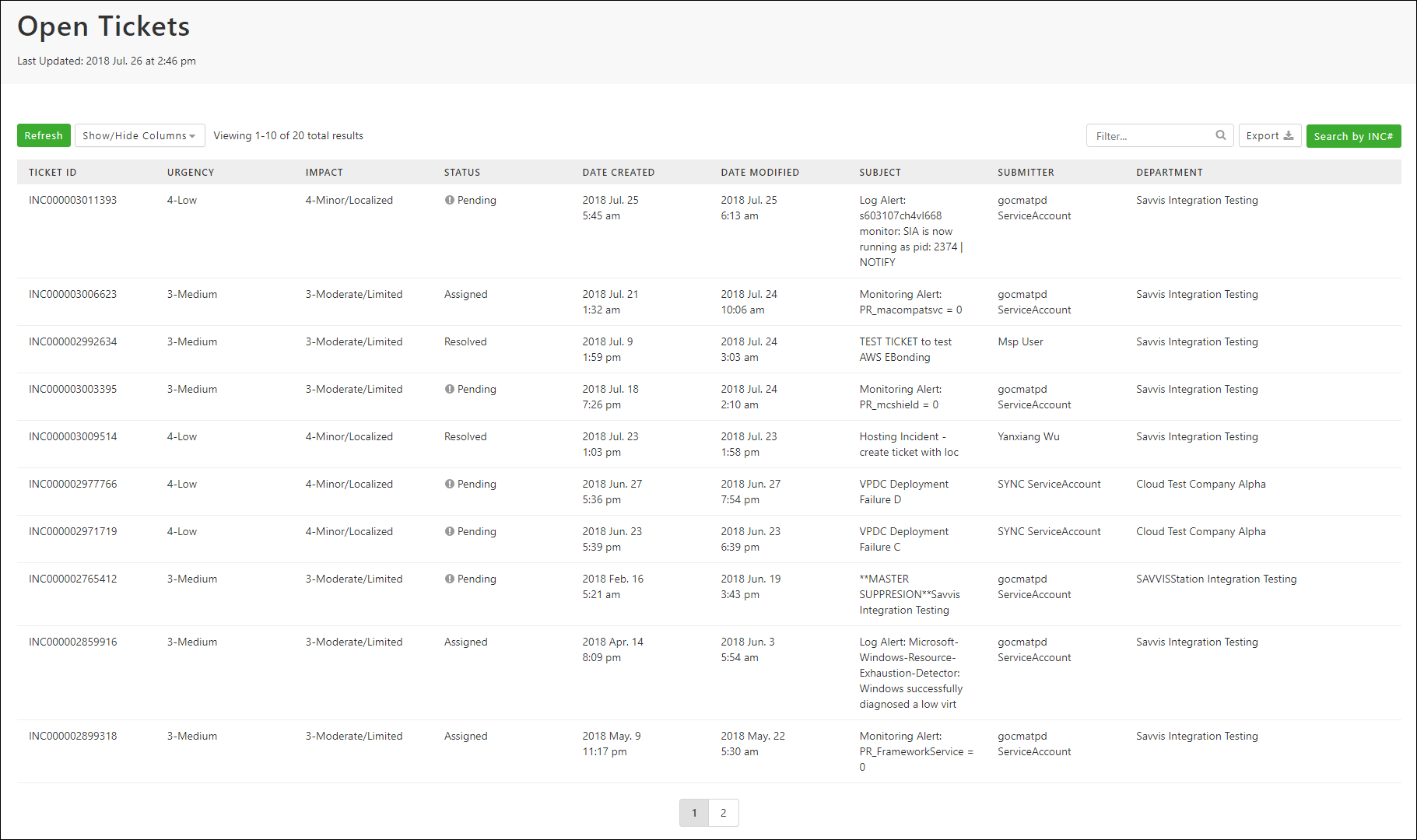1417x840 pixels.
Task: Click subject 'Hosting Incident - create ticket with loc'
Action: (909, 444)
